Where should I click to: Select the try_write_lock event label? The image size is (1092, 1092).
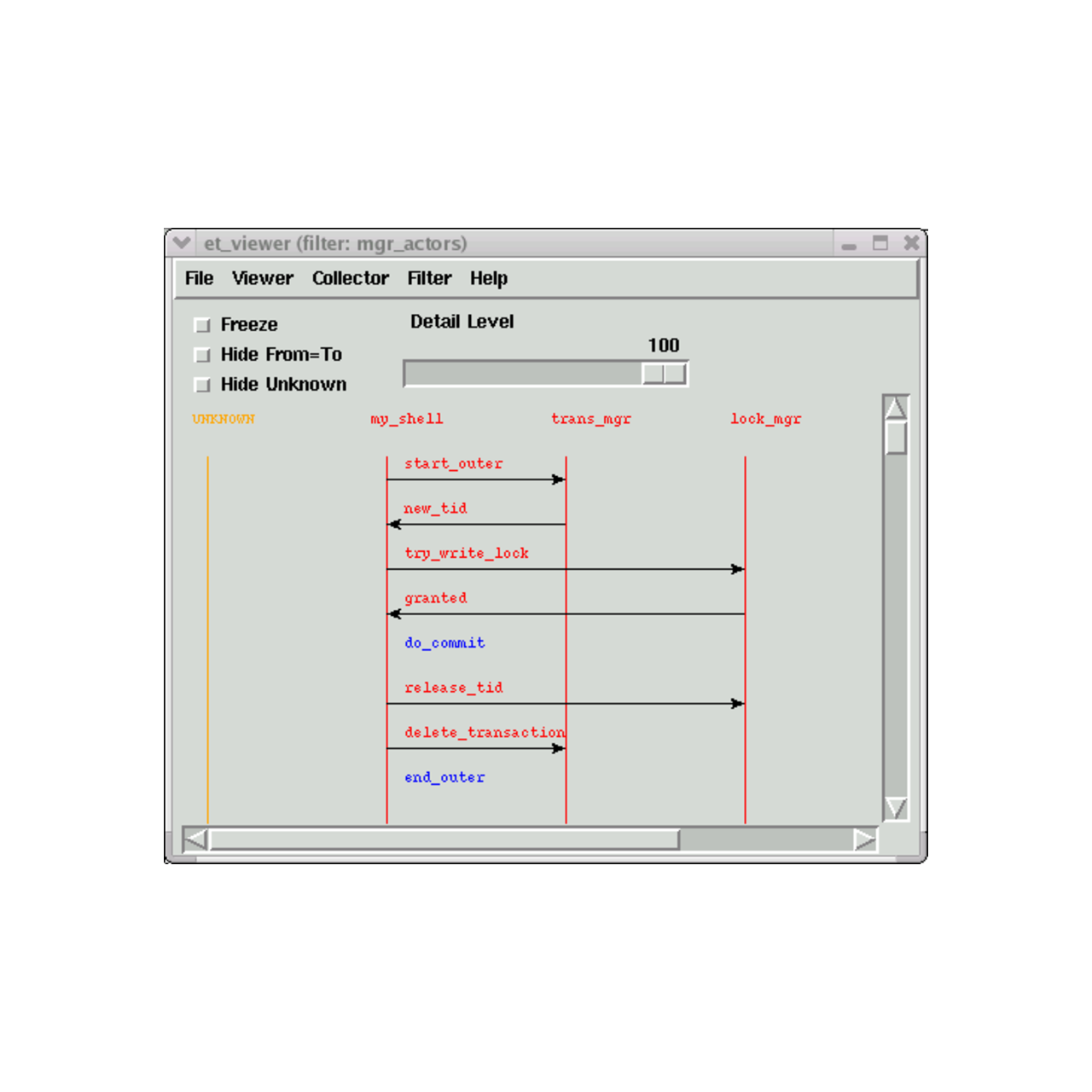(467, 554)
